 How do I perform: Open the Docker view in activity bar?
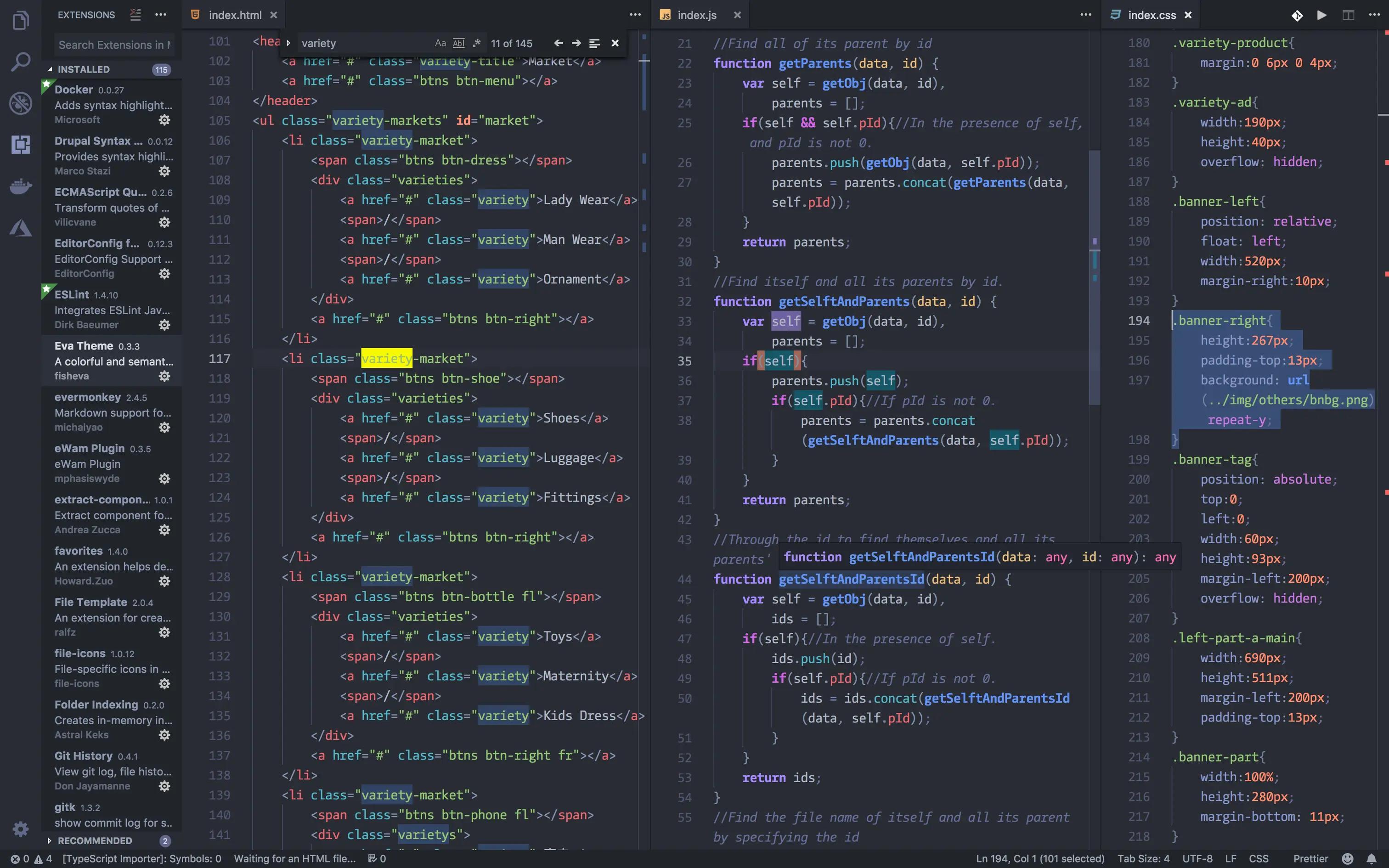point(21,186)
